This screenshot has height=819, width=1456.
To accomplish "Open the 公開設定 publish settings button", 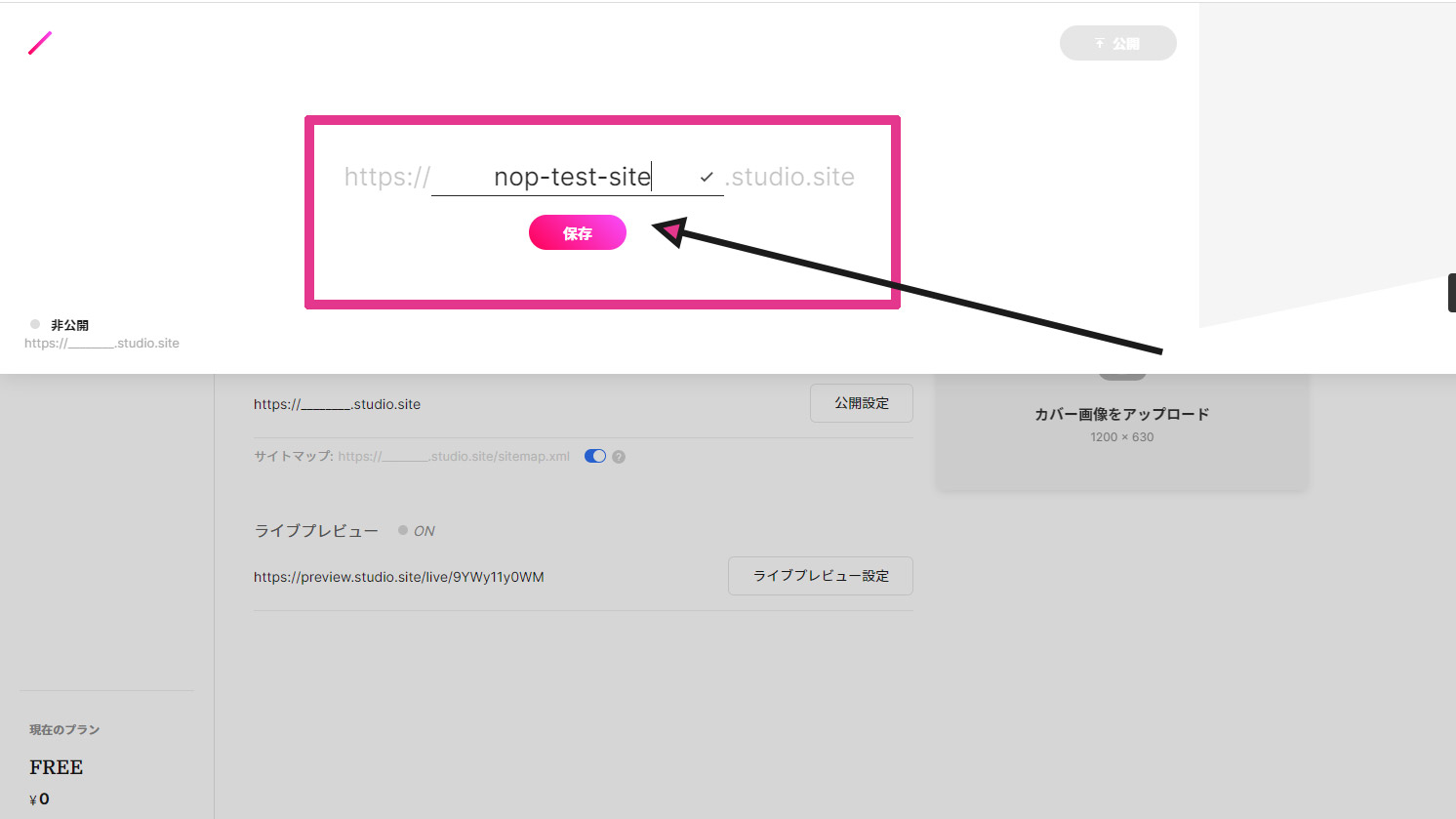I will pos(862,403).
